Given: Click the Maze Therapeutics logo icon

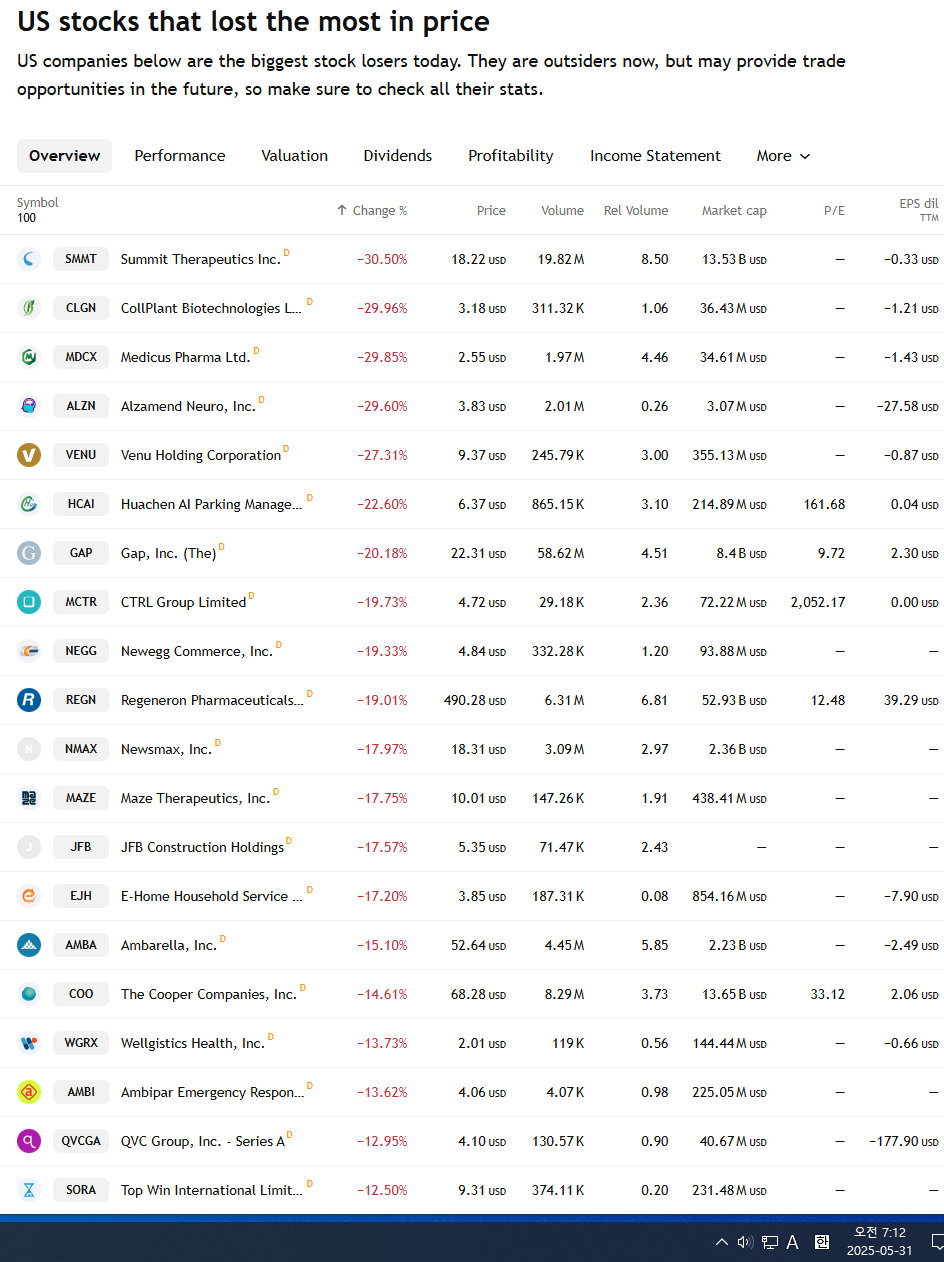Looking at the screenshot, I should coord(29,798).
